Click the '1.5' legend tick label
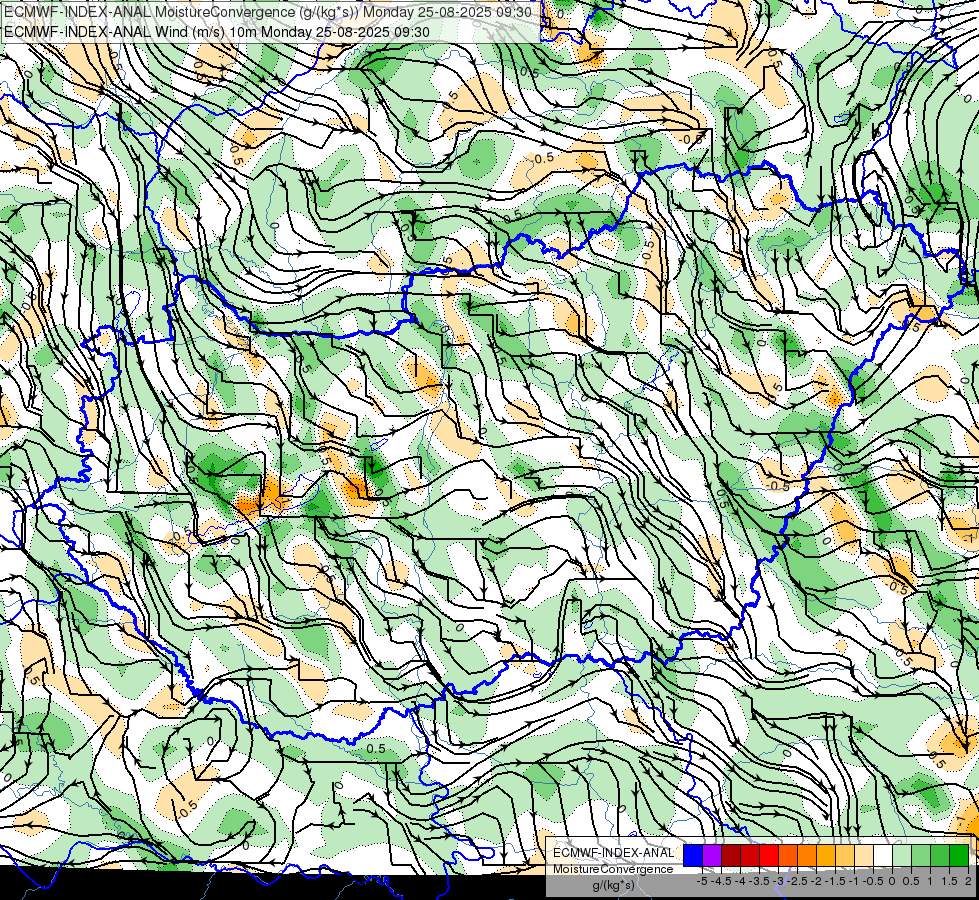This screenshot has height=900, width=979. tap(949, 881)
